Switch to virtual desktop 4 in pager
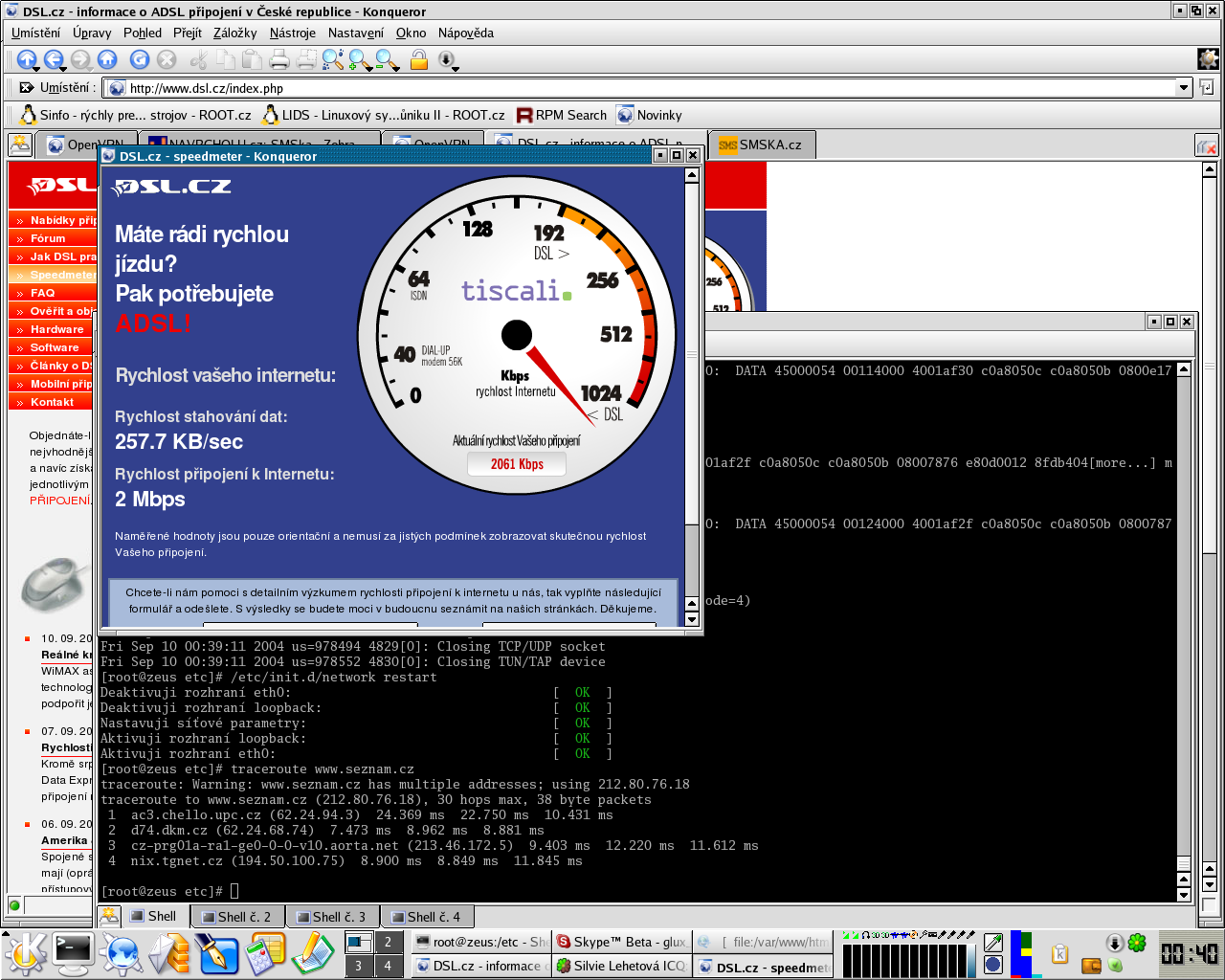 388,966
